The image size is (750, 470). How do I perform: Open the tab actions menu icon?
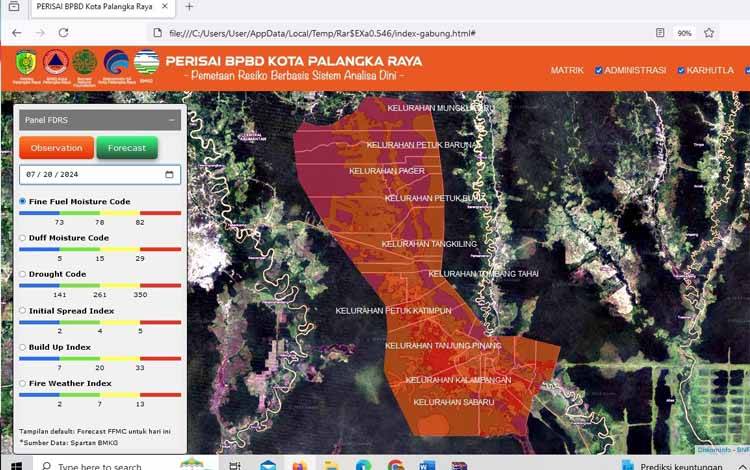click(14, 7)
